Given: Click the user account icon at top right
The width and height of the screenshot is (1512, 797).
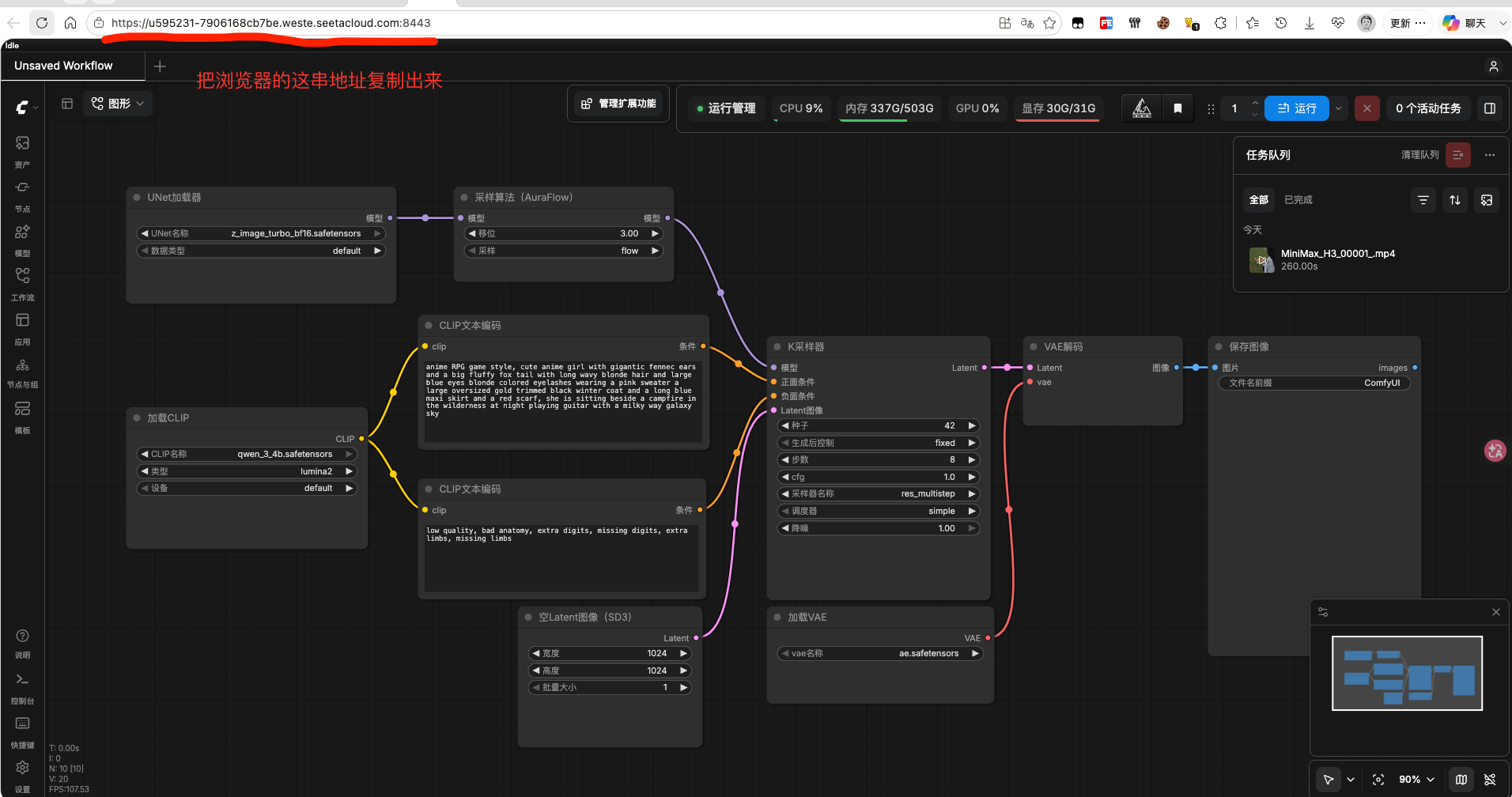Looking at the screenshot, I should click(1494, 66).
